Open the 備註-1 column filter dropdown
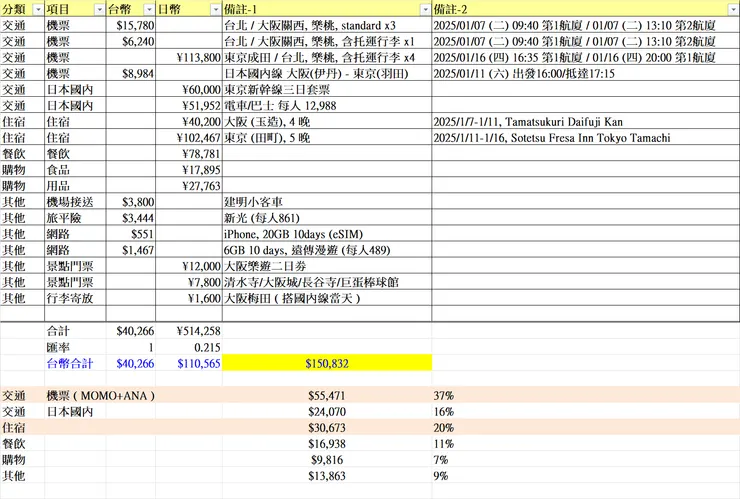This screenshot has width=740, height=499. [x=425, y=9]
